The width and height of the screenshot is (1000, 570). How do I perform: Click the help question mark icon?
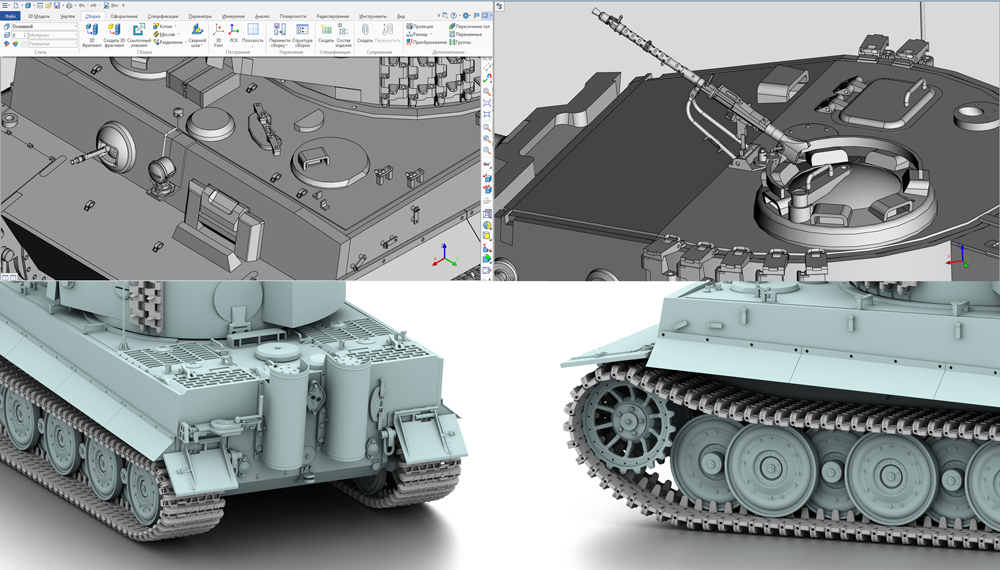[x=453, y=15]
